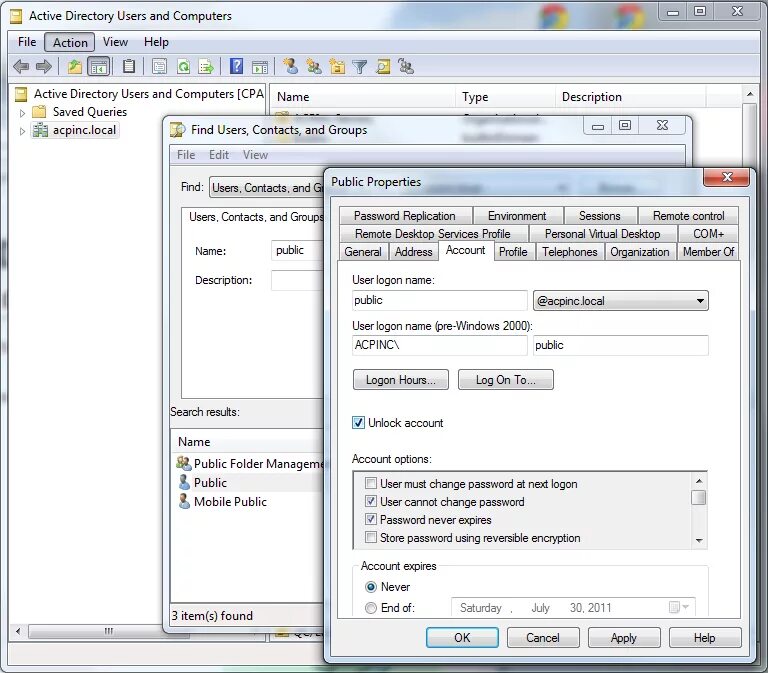Expand the acpinc.local tree node
The width and height of the screenshot is (768, 673).
click(22, 131)
